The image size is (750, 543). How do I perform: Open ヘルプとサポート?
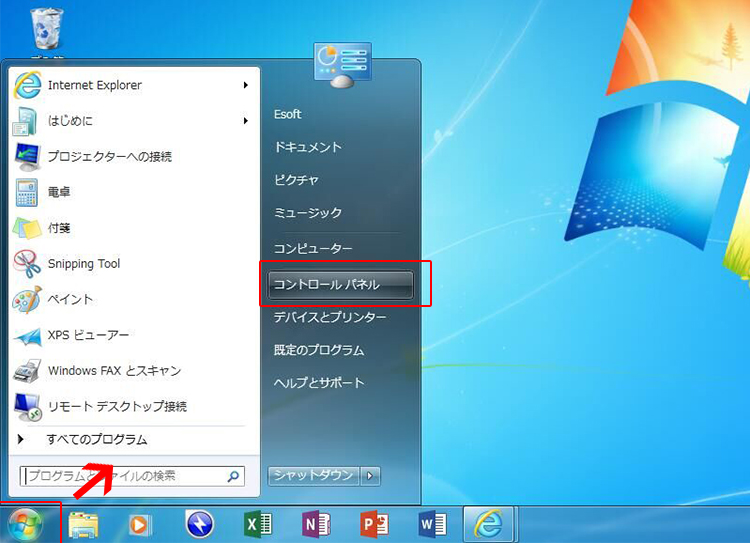pos(319,383)
